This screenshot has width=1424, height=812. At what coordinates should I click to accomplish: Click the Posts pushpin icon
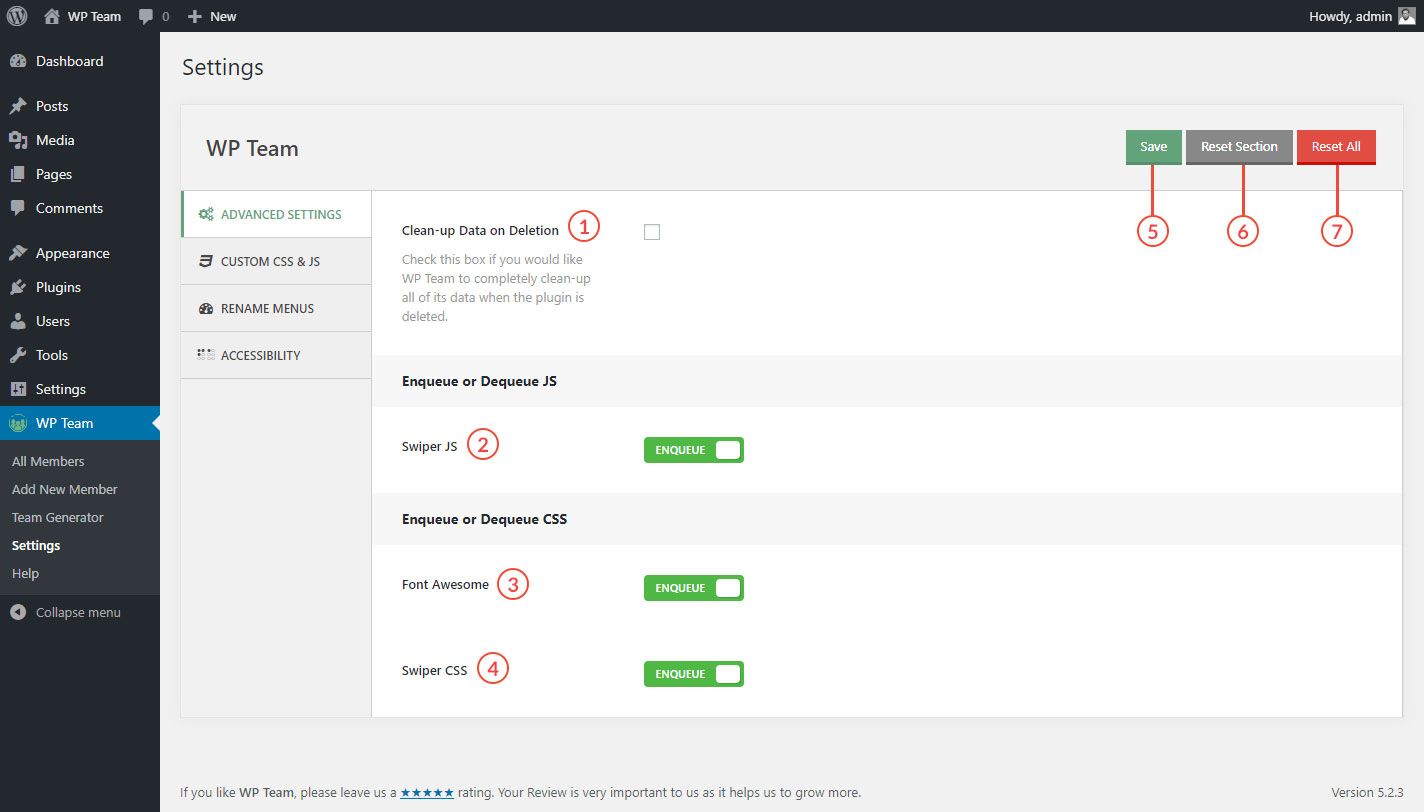[x=18, y=106]
